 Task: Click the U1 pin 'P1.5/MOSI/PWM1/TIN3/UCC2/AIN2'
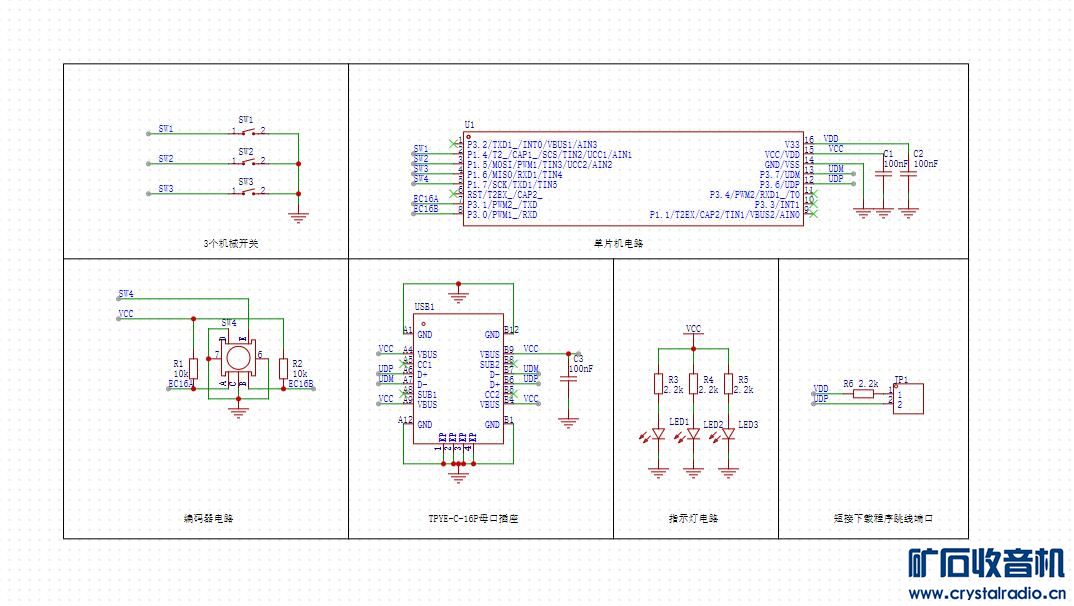(x=540, y=165)
